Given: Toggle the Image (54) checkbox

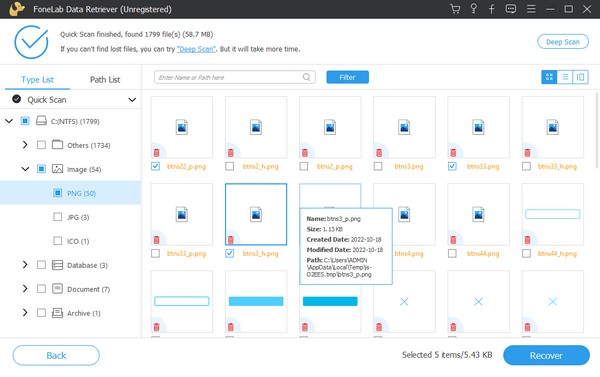Looking at the screenshot, I should (41, 169).
